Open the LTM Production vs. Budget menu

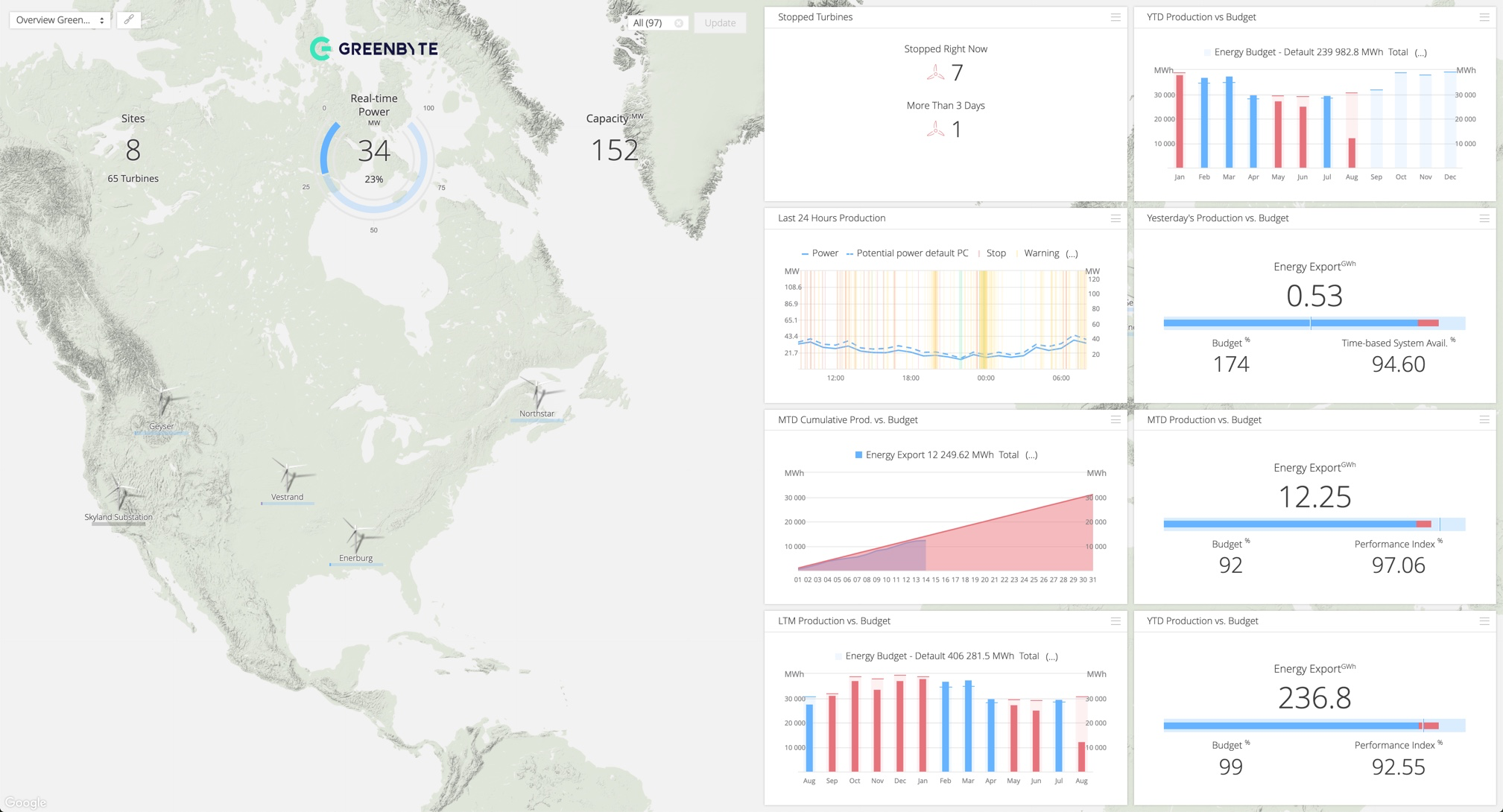tap(1115, 621)
